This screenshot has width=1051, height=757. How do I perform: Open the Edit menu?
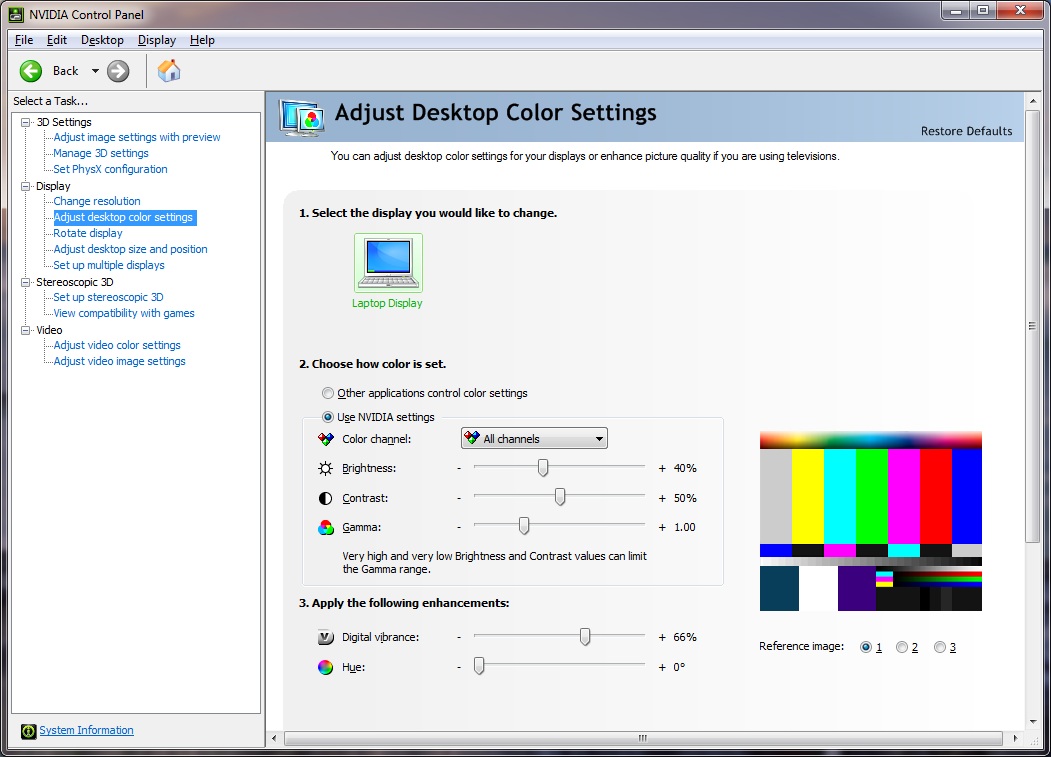click(57, 40)
